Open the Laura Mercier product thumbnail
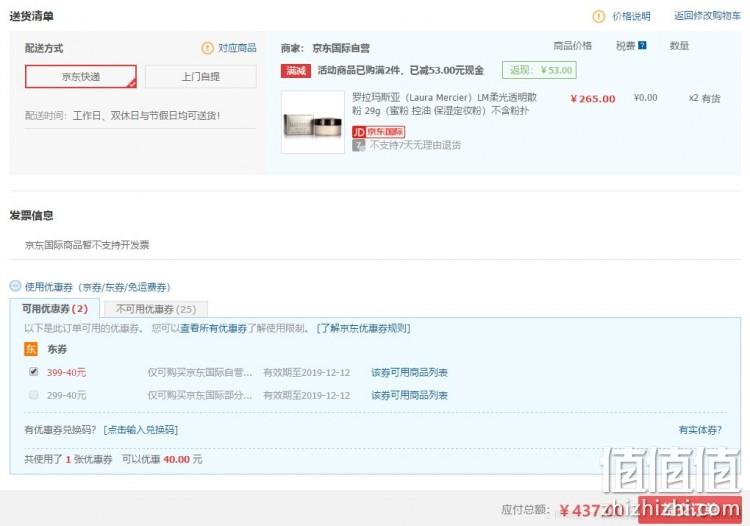750x526 pixels. (313, 122)
